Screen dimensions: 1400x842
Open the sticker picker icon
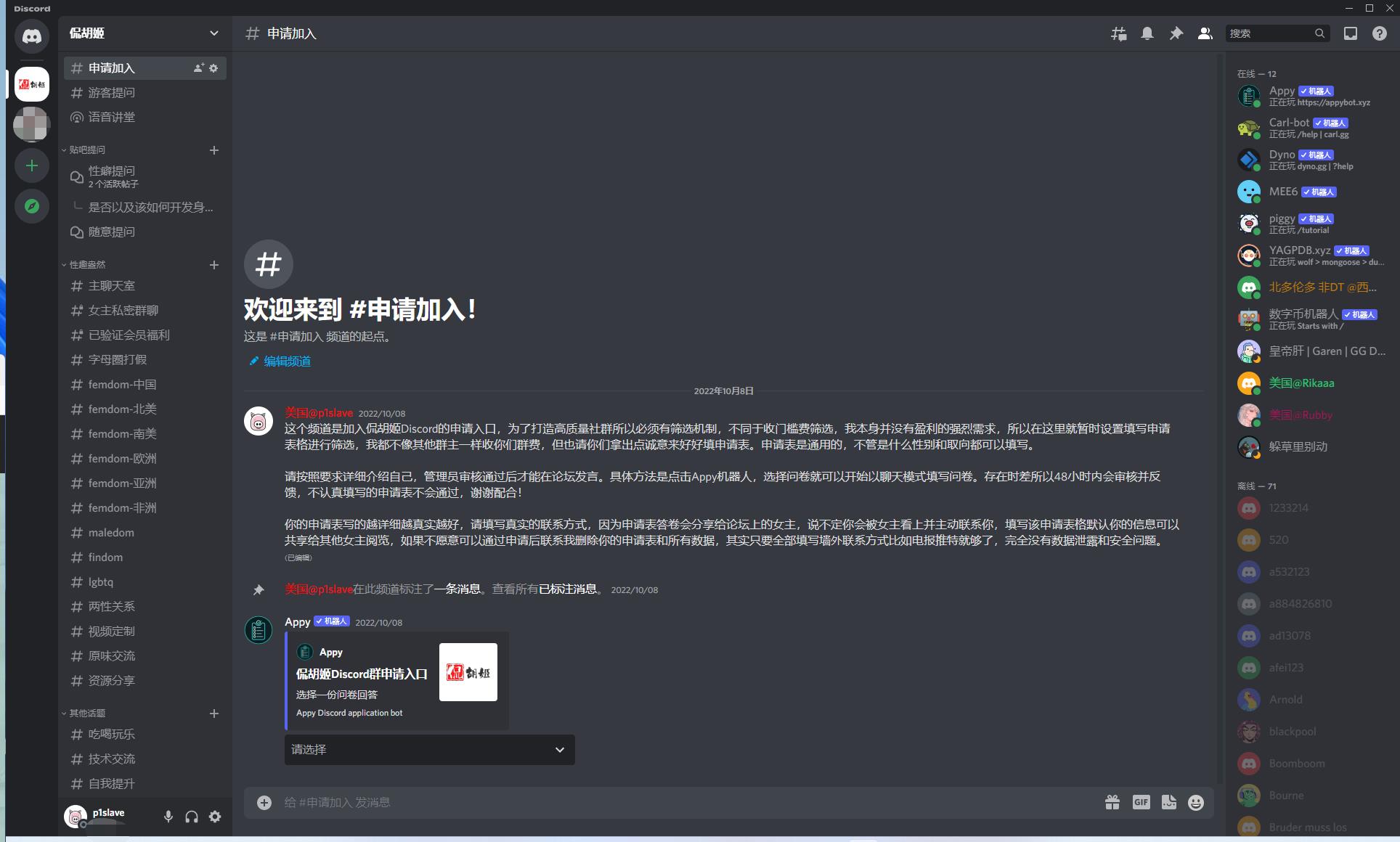[x=1169, y=802]
